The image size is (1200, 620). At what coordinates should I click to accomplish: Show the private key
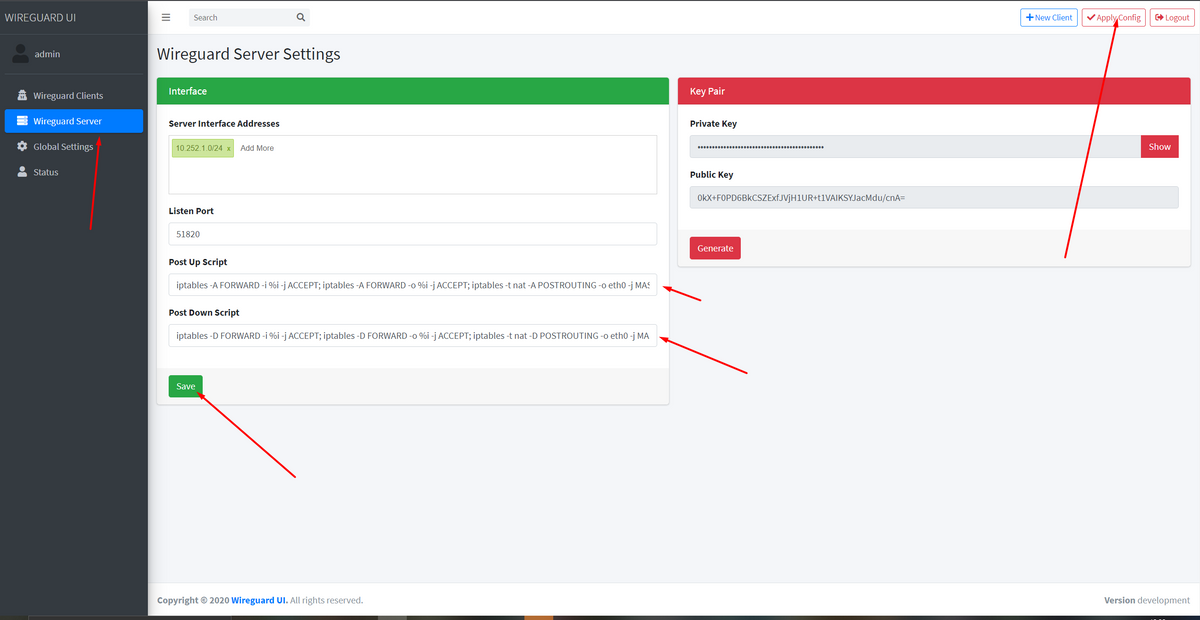(x=1159, y=147)
